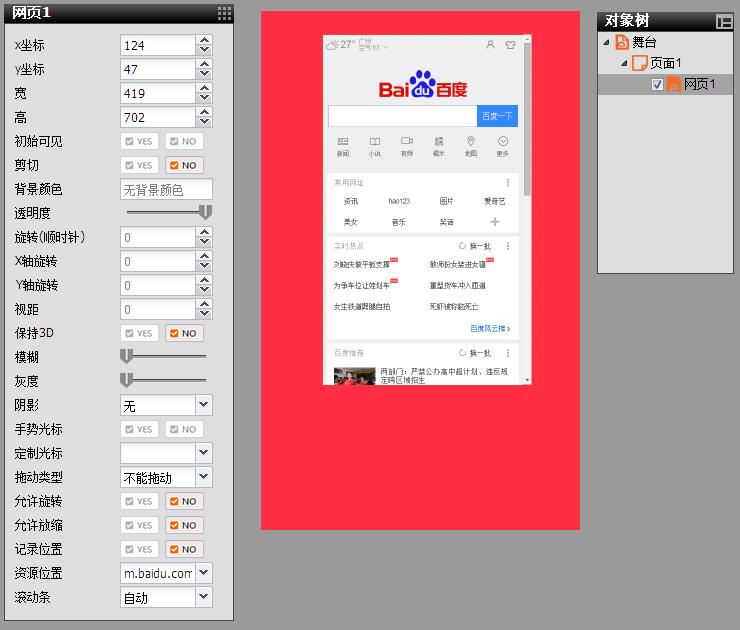Set 剪切 to YES
Image resolution: width=740 pixels, height=630 pixels.
139,165
